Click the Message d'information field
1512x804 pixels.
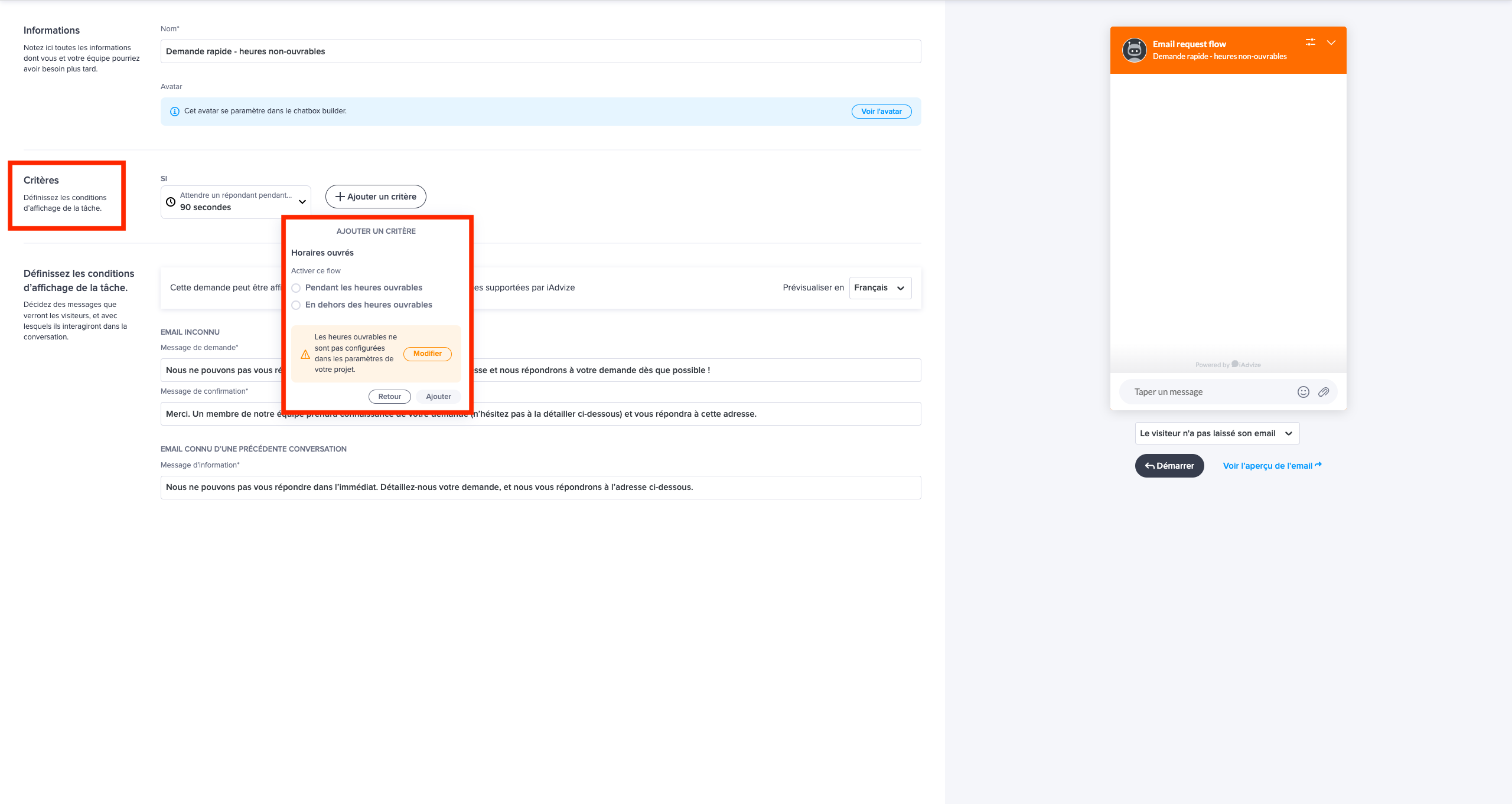540,488
